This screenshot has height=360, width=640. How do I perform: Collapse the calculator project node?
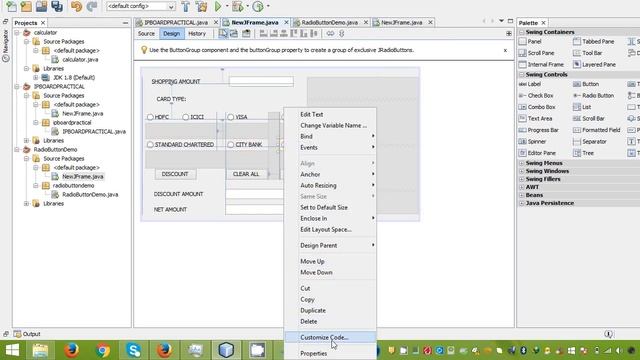click(17, 33)
